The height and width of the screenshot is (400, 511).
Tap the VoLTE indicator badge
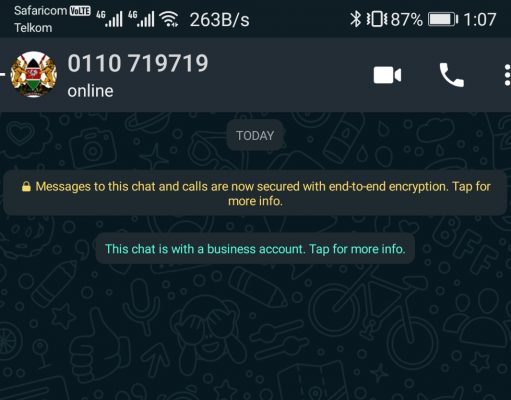click(80, 11)
